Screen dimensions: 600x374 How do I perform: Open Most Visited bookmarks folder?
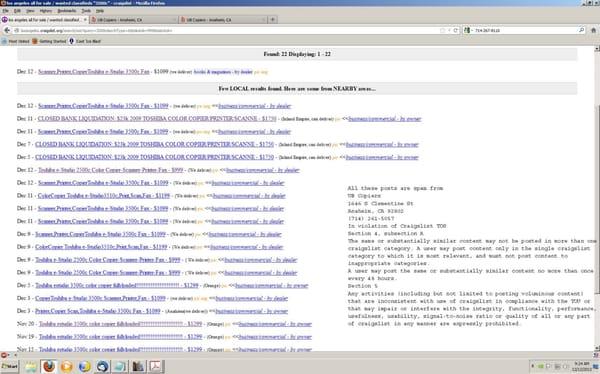click(15, 41)
